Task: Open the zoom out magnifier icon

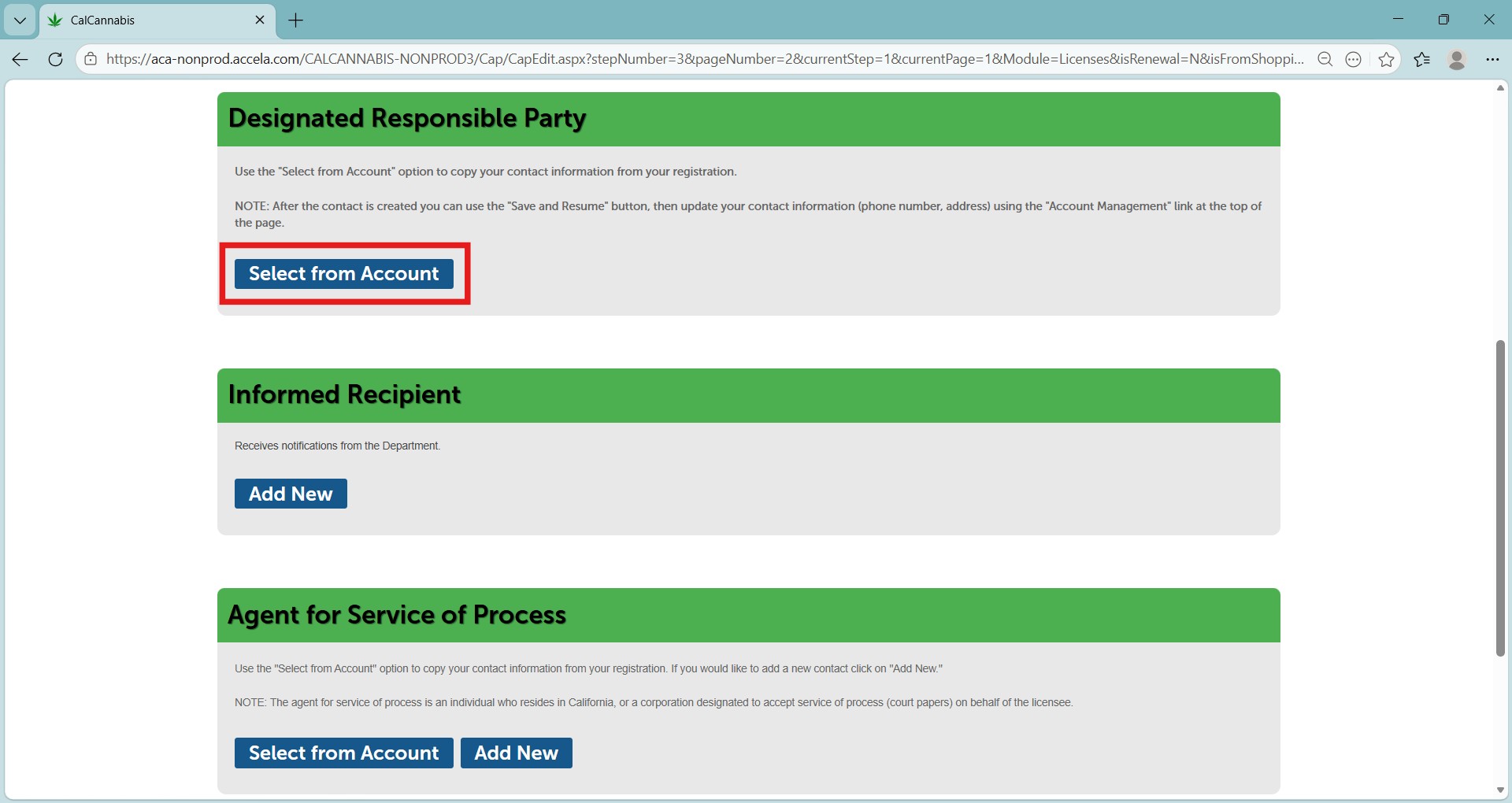Action: [1325, 59]
